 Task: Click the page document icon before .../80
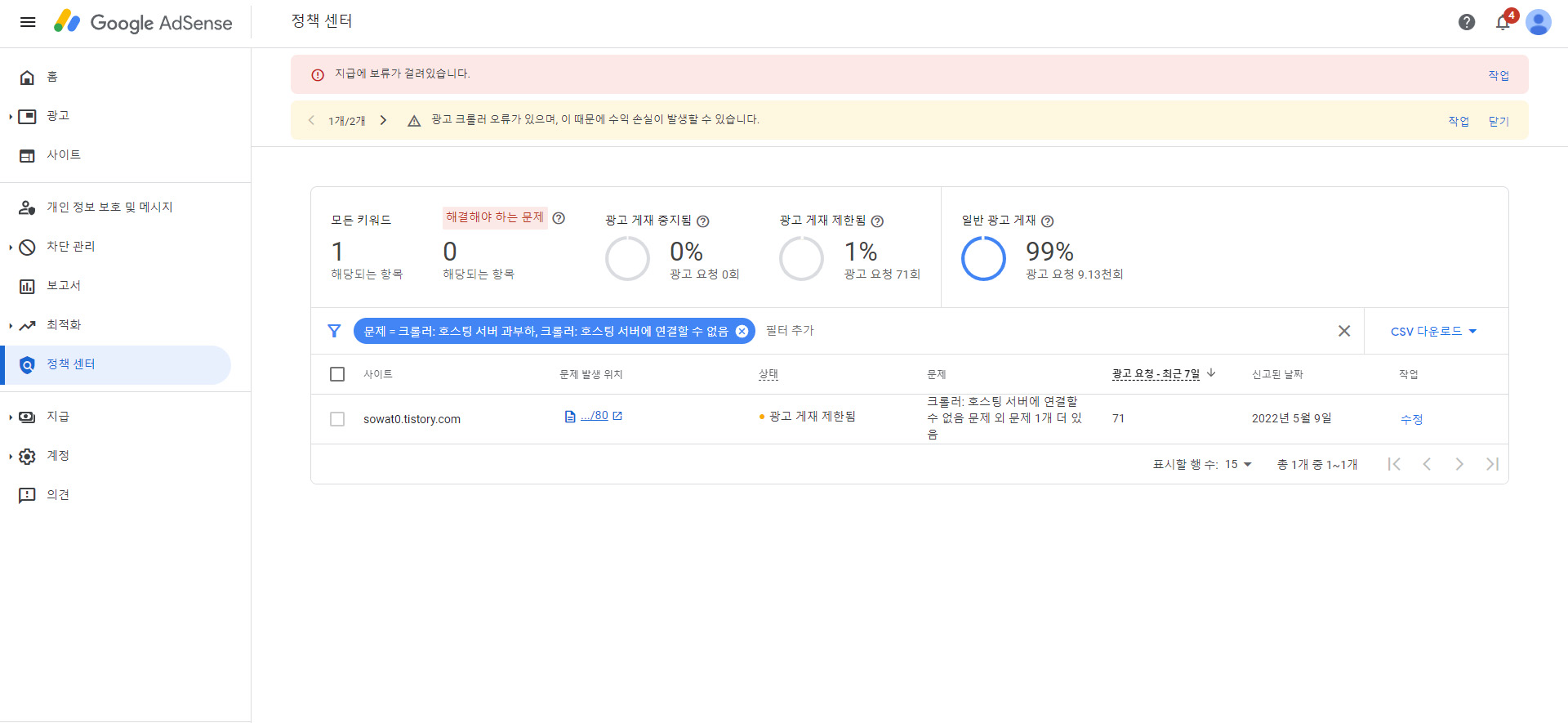tap(570, 417)
